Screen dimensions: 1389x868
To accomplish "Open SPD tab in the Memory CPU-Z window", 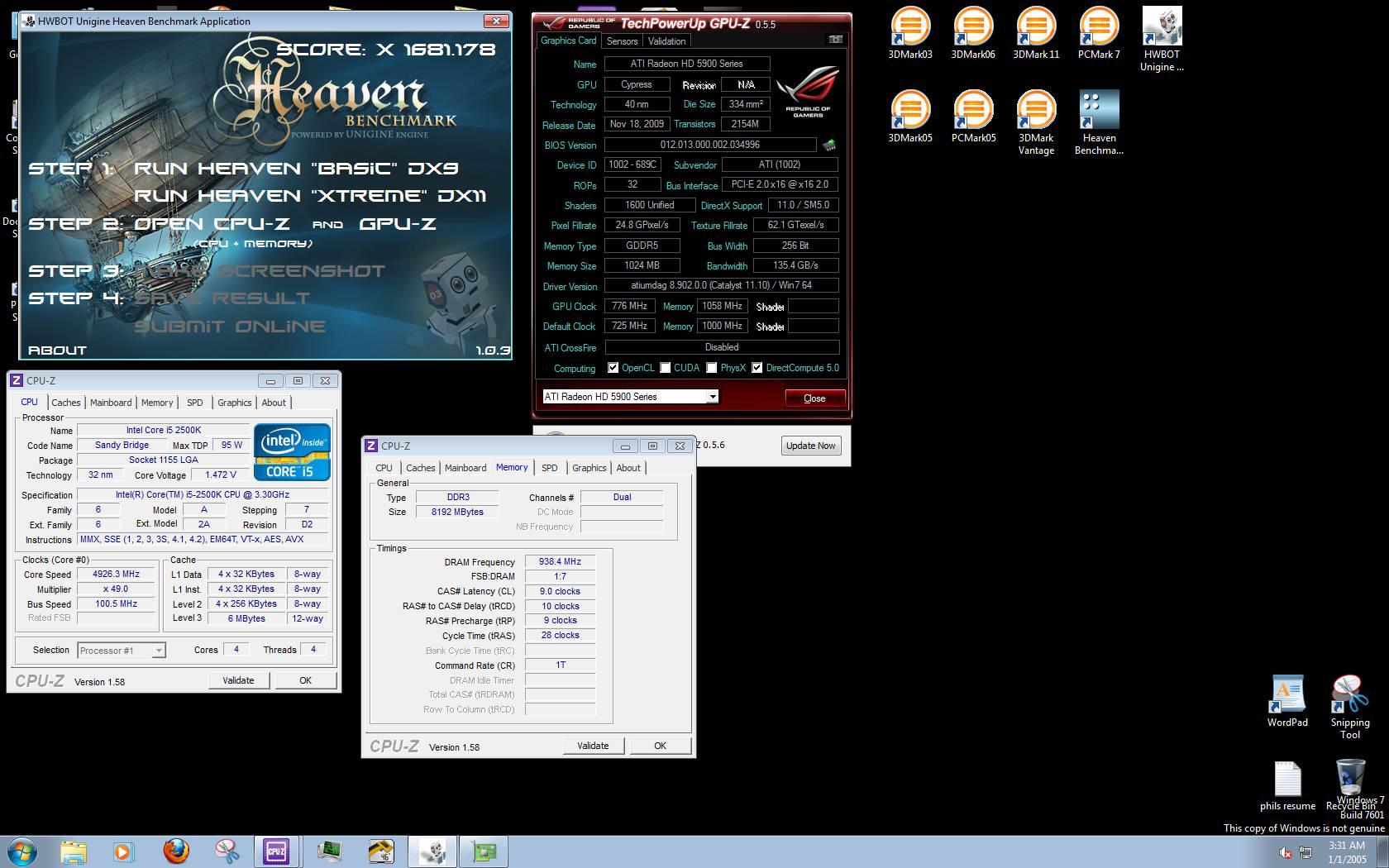I will pyautogui.click(x=549, y=468).
